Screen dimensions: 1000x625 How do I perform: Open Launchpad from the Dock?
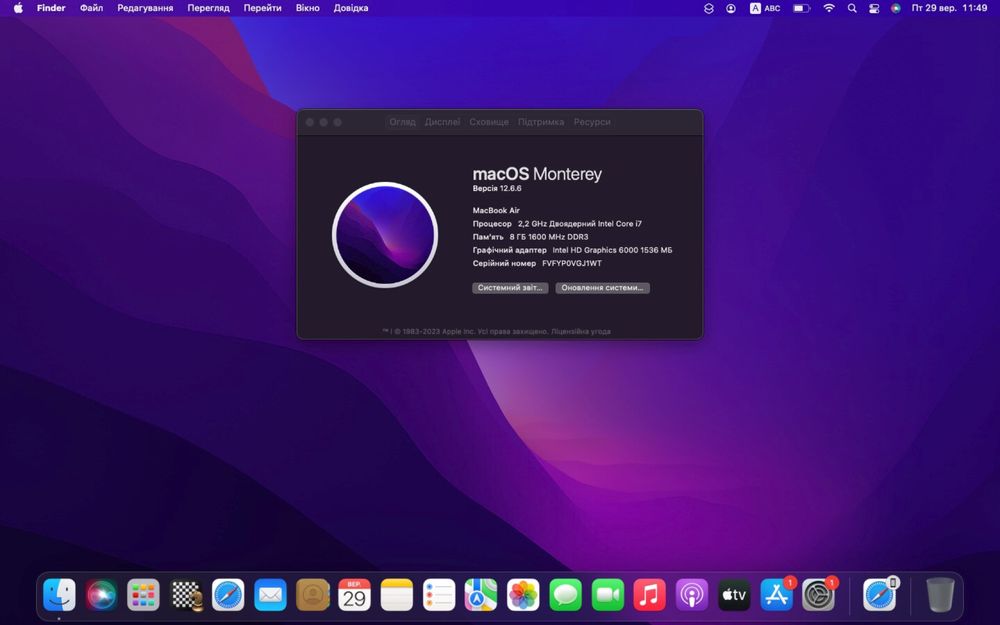(x=143, y=595)
